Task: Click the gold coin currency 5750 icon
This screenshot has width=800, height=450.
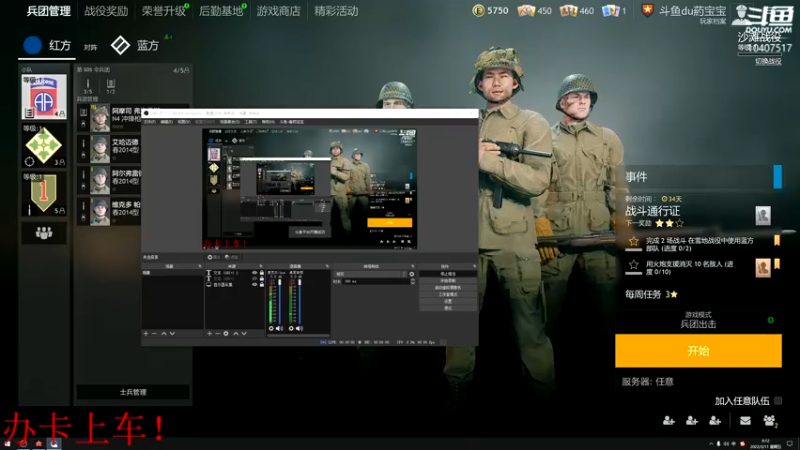Action: tap(478, 11)
